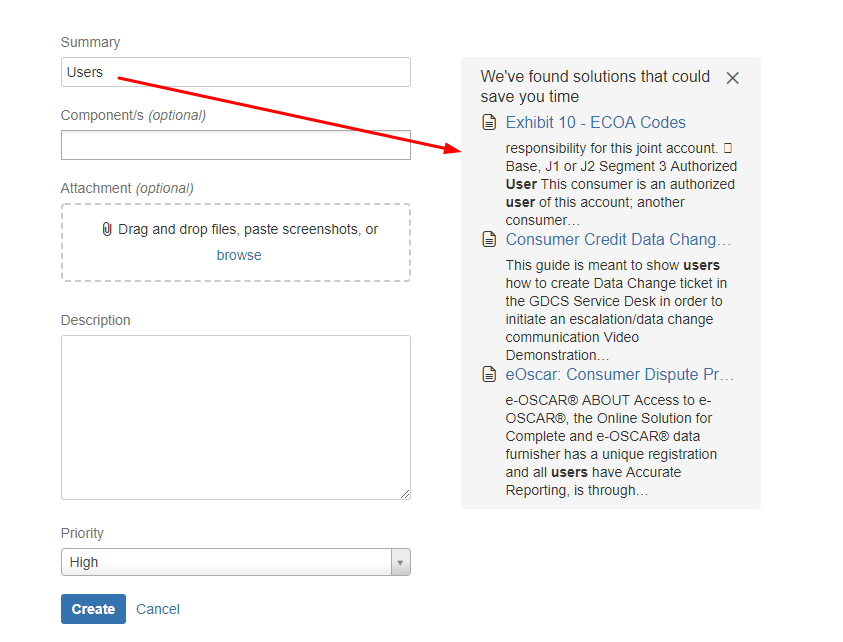Open the Priority dropdown arrow

click(x=400, y=562)
